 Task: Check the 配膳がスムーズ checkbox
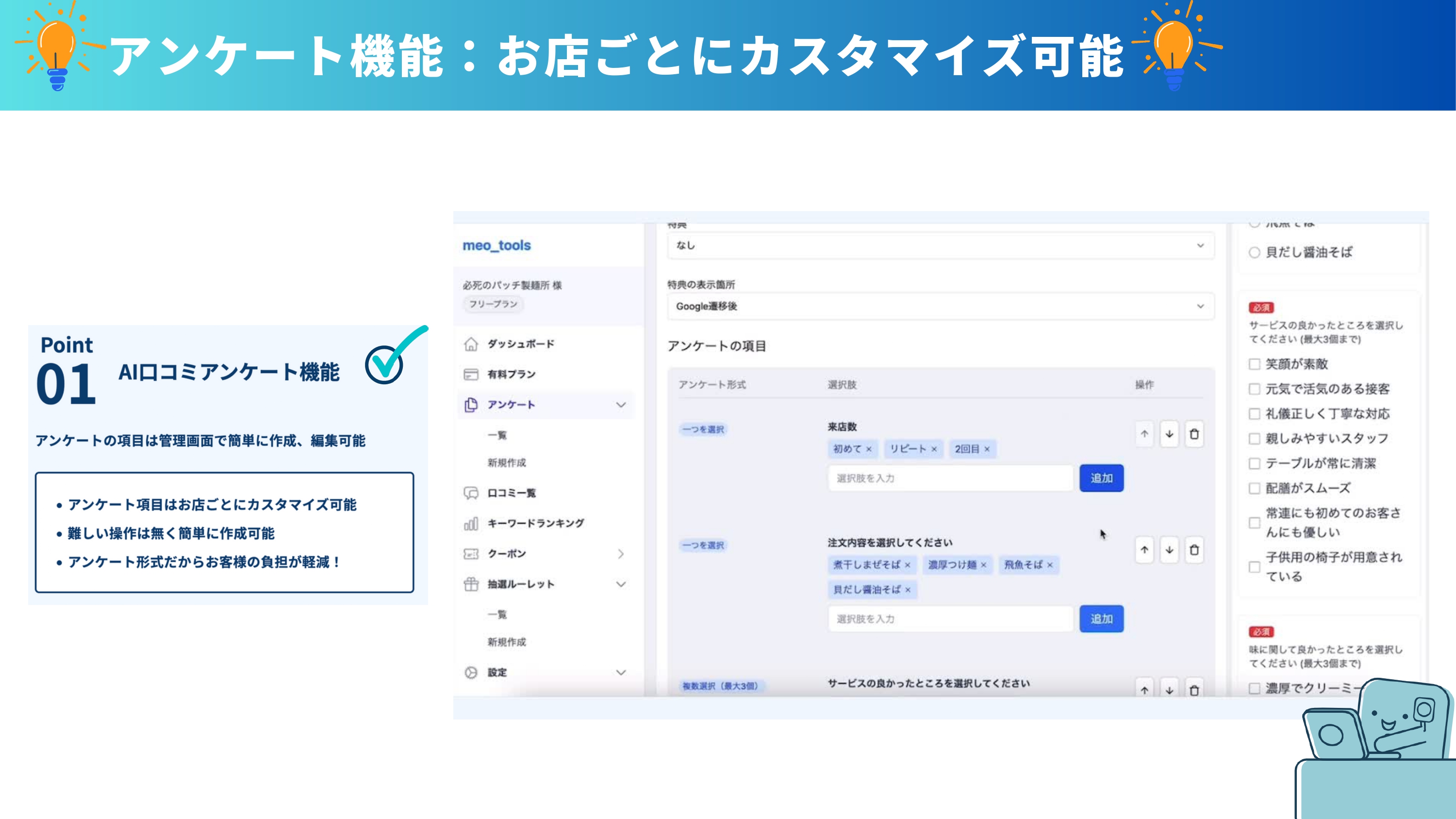point(1255,489)
